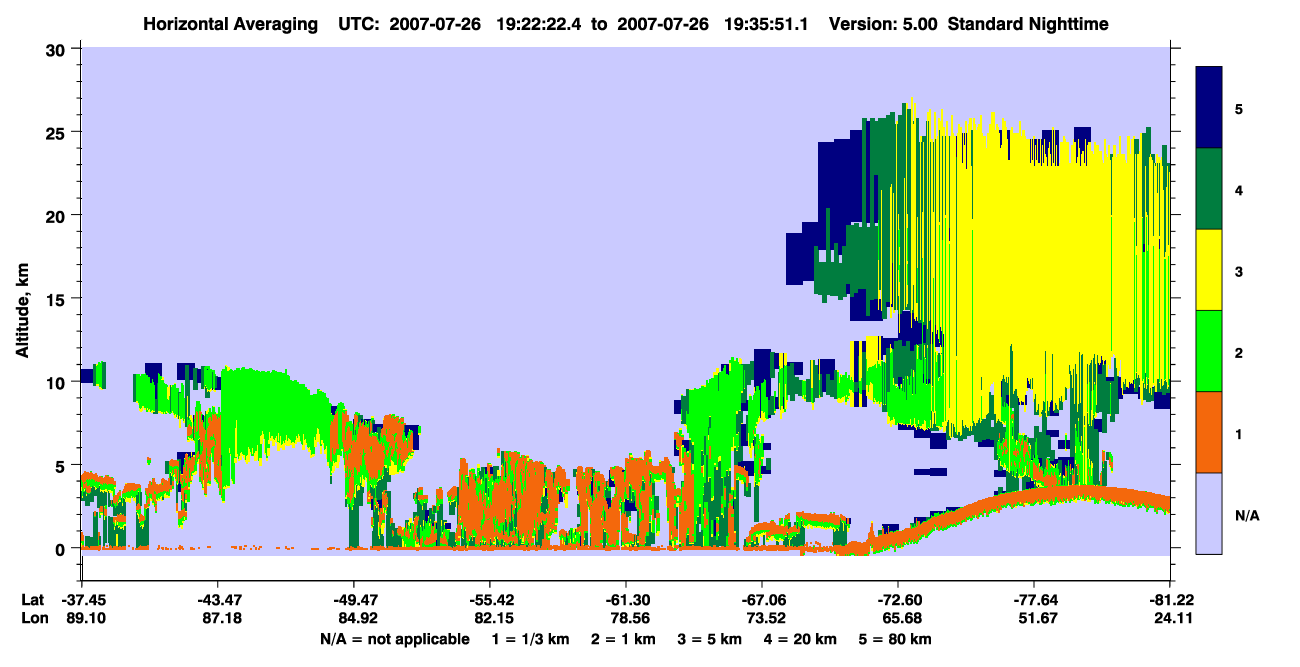Click legend text '3 = 5 km'

[709, 639]
